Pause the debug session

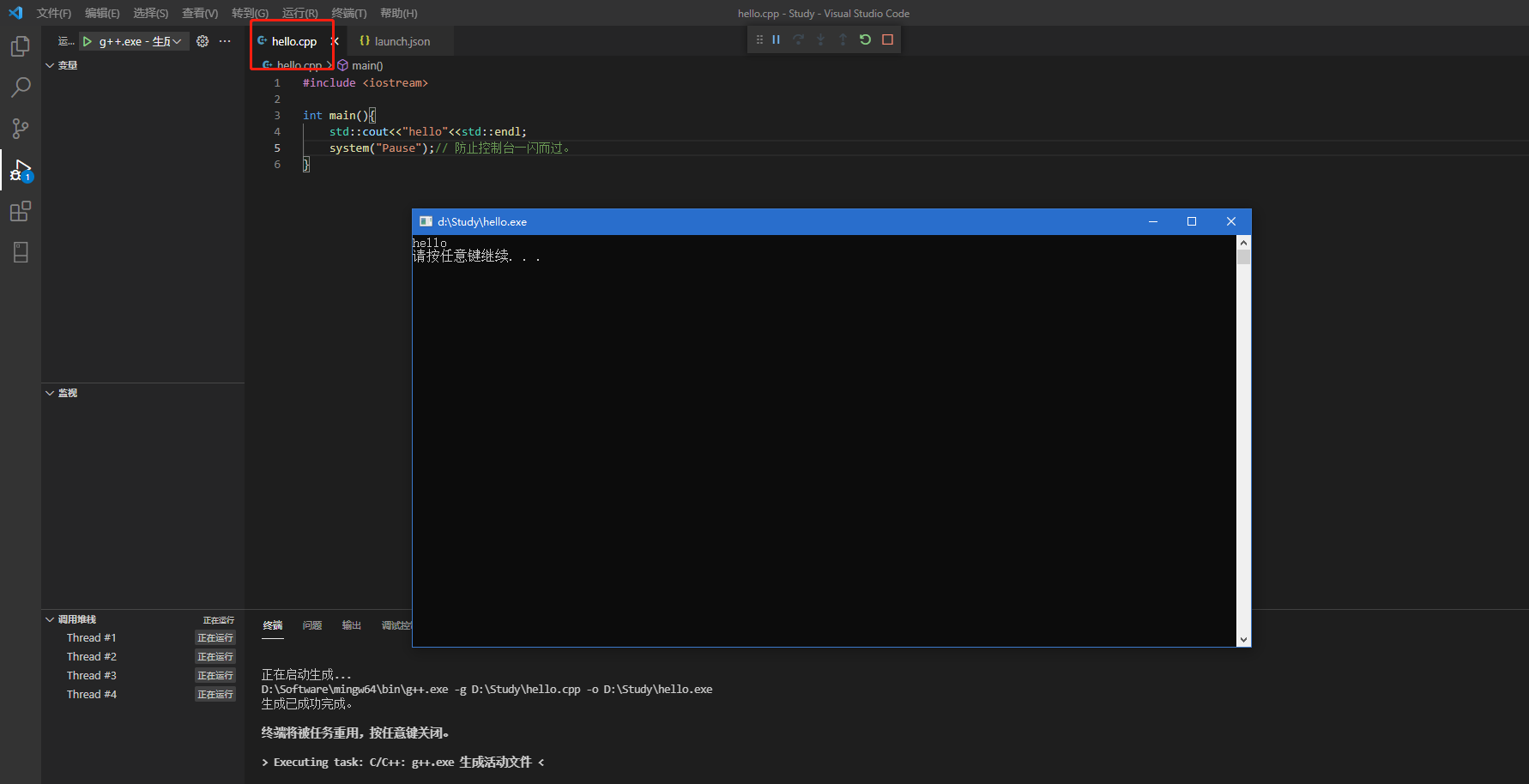pos(777,39)
